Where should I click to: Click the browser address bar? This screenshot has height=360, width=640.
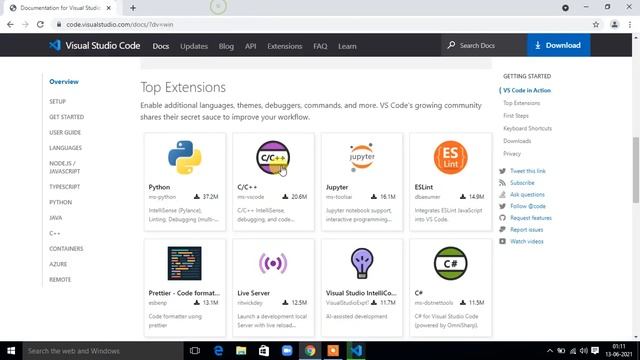click(x=322, y=24)
